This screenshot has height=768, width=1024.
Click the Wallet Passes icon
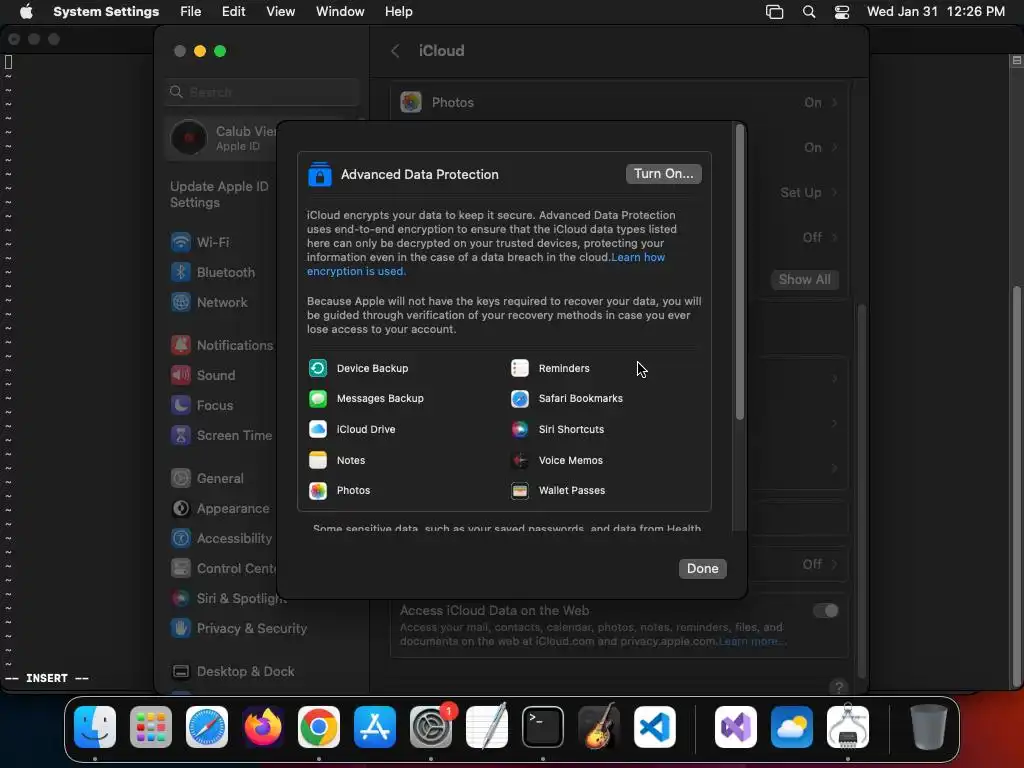pos(520,490)
